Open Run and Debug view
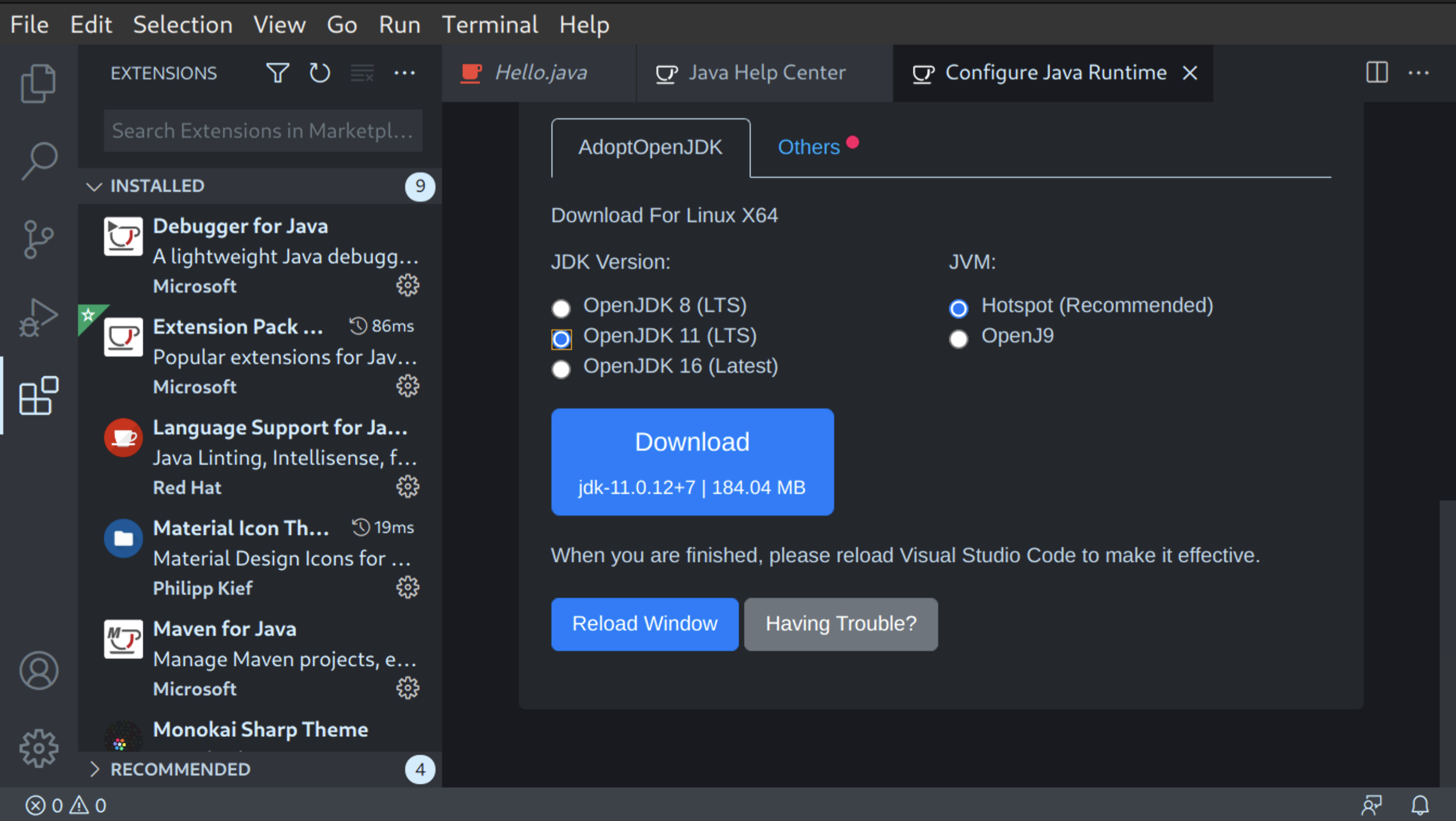 [38, 317]
